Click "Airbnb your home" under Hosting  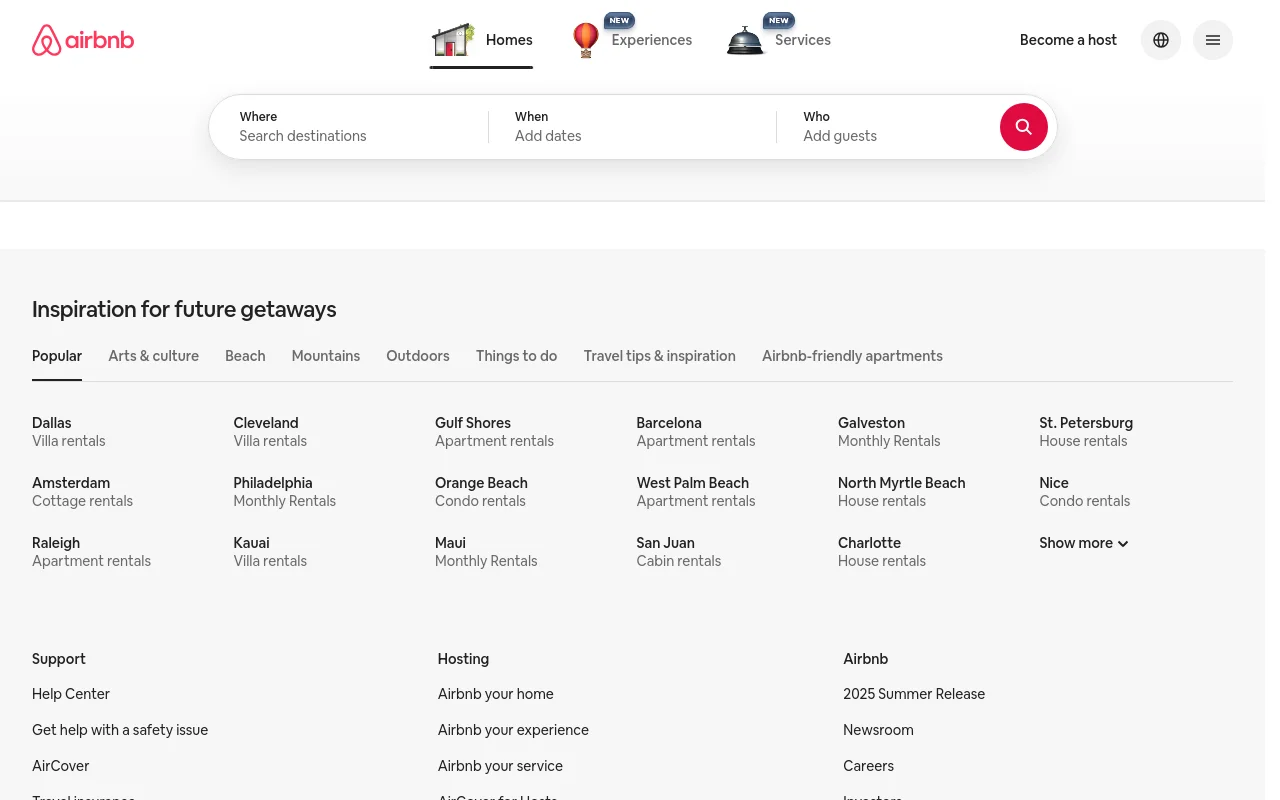pyautogui.click(x=495, y=694)
